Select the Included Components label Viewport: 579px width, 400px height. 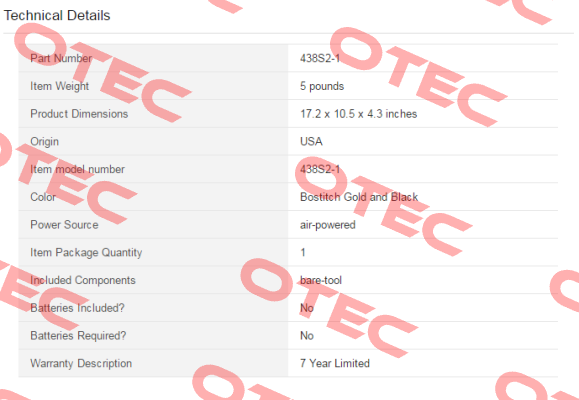(83, 280)
